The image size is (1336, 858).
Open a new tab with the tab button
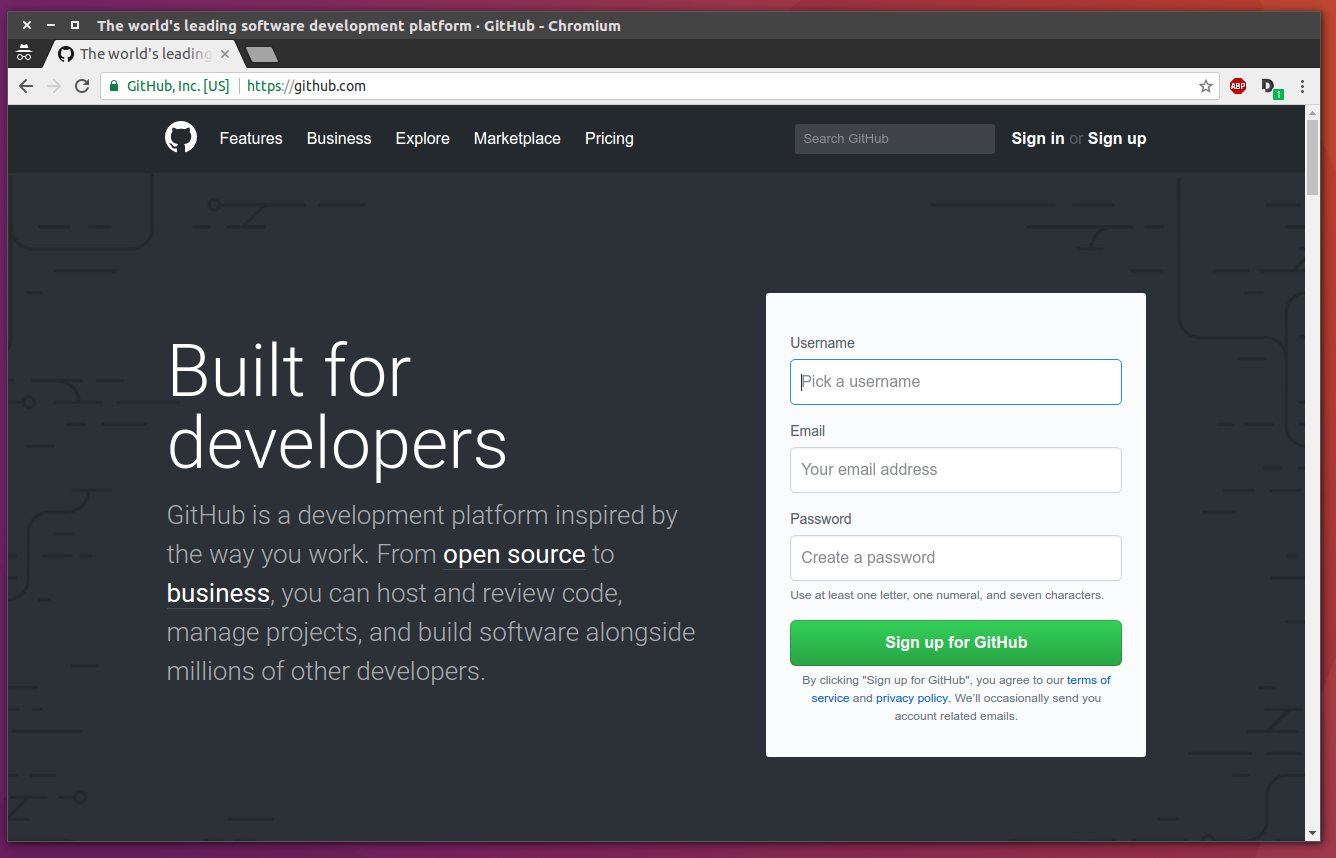click(262, 54)
